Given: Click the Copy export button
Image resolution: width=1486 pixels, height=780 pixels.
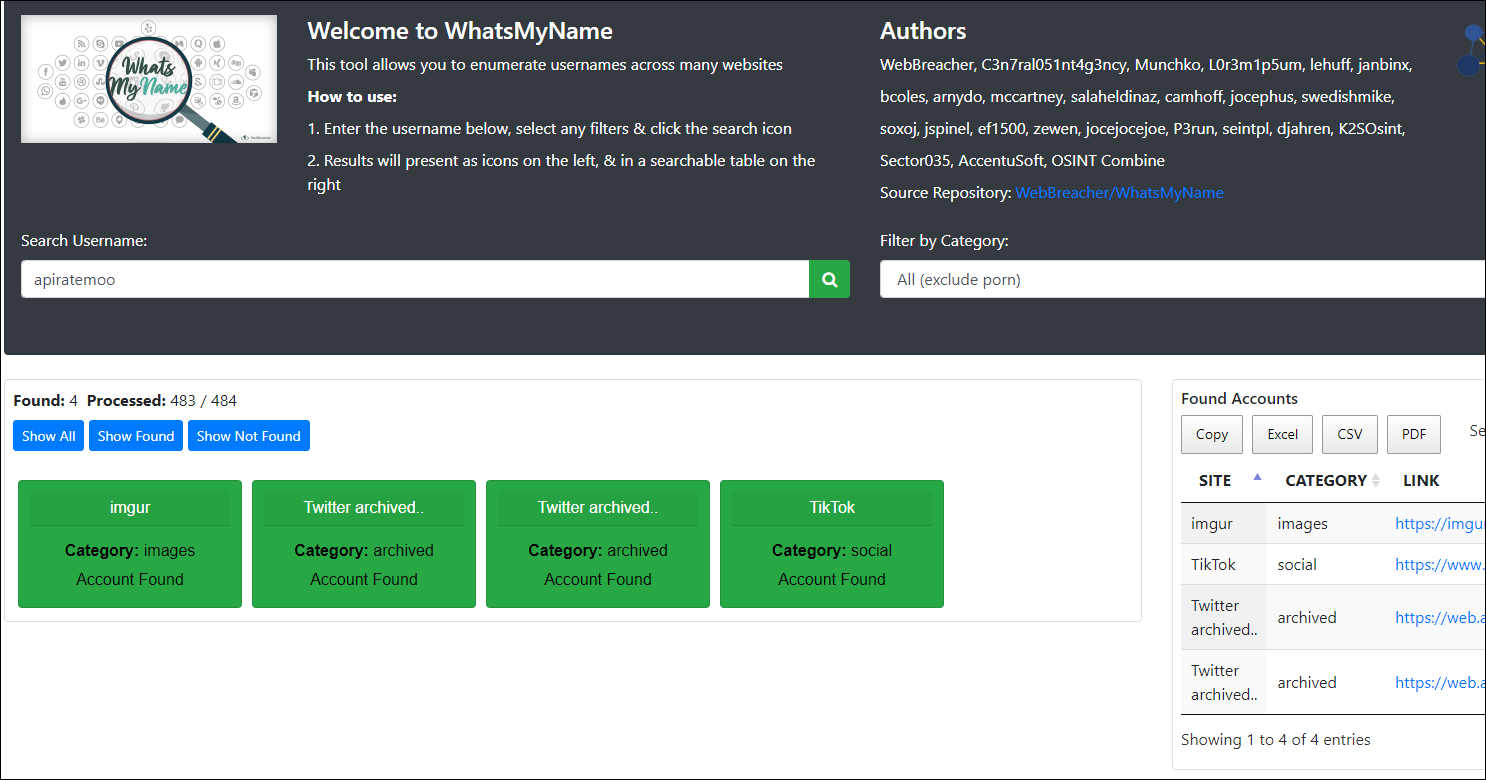Looking at the screenshot, I should pos(1212,434).
